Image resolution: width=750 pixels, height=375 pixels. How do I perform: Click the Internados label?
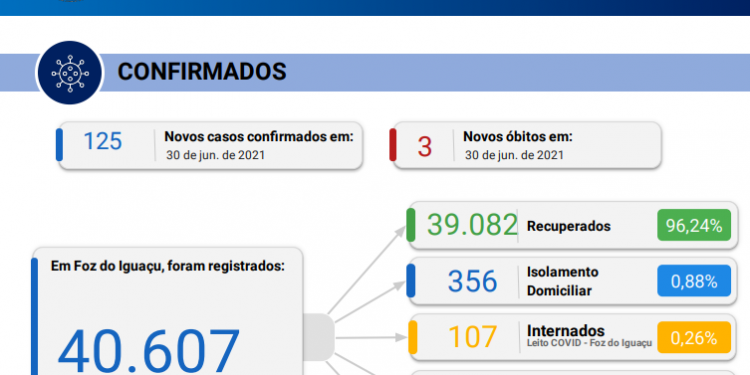pos(565,331)
